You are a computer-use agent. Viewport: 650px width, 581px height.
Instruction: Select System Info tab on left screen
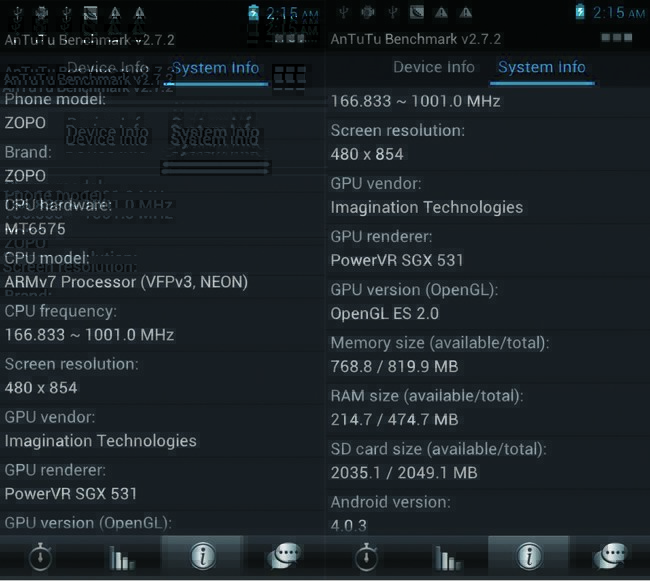[215, 68]
